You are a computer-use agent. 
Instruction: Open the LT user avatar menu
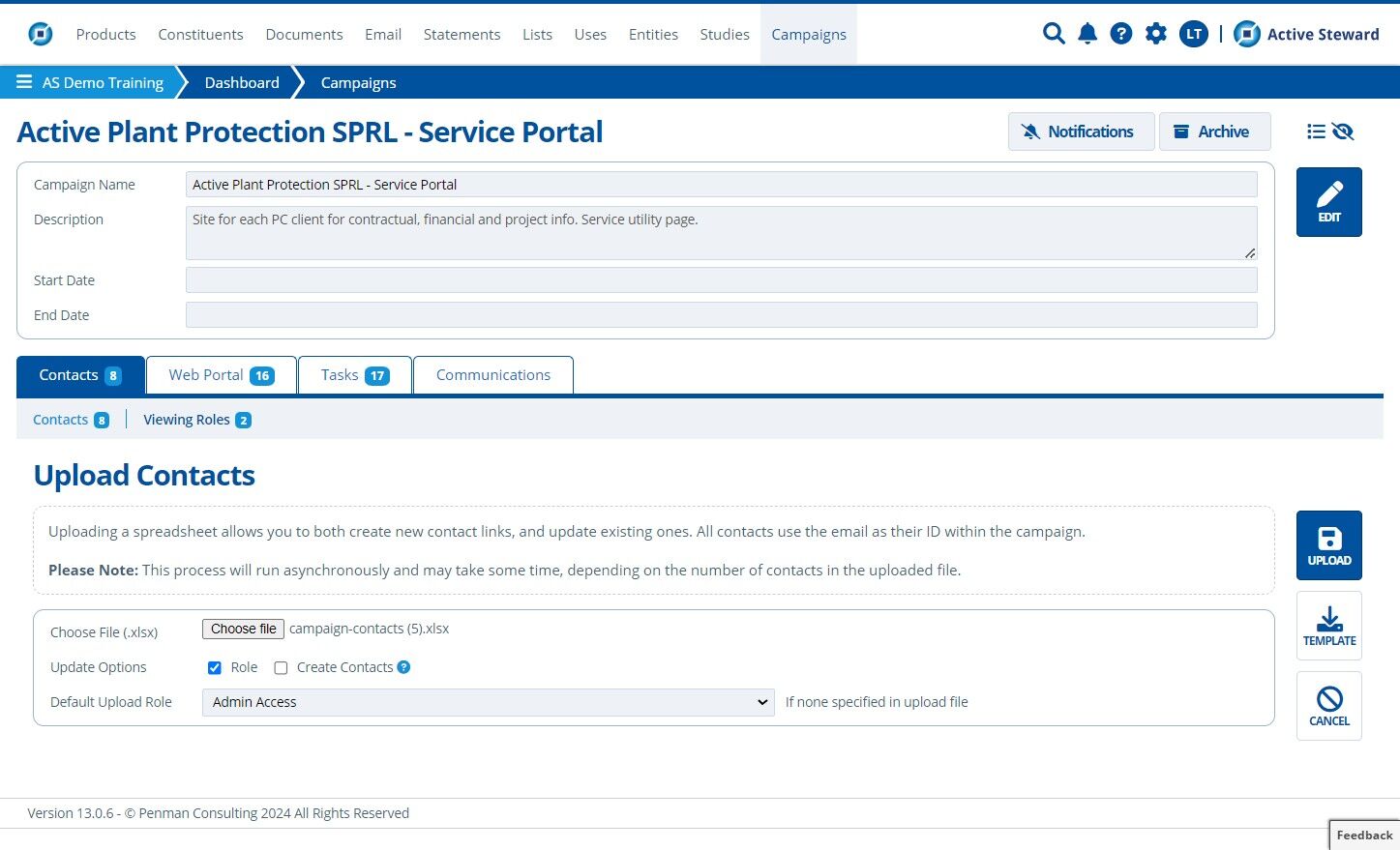(x=1194, y=34)
